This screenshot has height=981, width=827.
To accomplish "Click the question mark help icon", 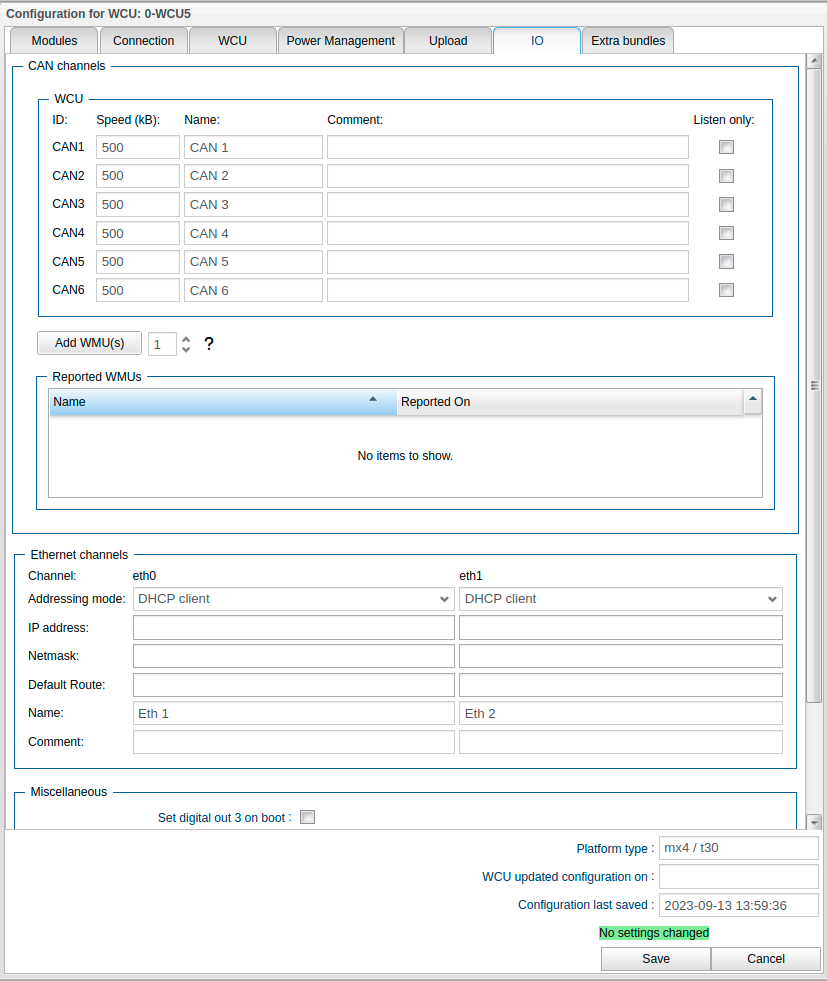I will (209, 344).
